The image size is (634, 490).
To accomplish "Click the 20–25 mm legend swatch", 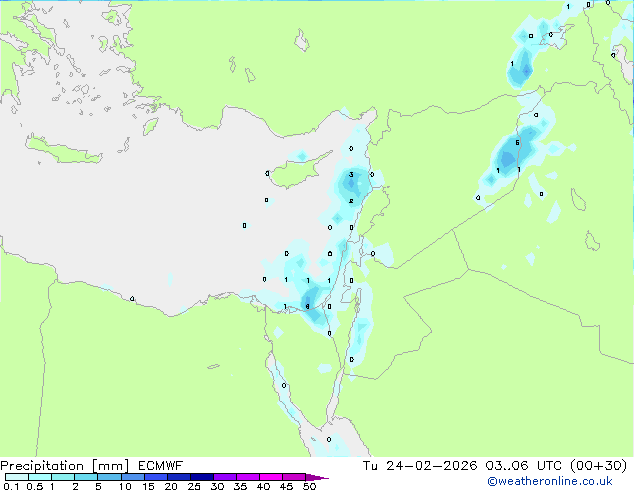I will (x=178, y=477).
